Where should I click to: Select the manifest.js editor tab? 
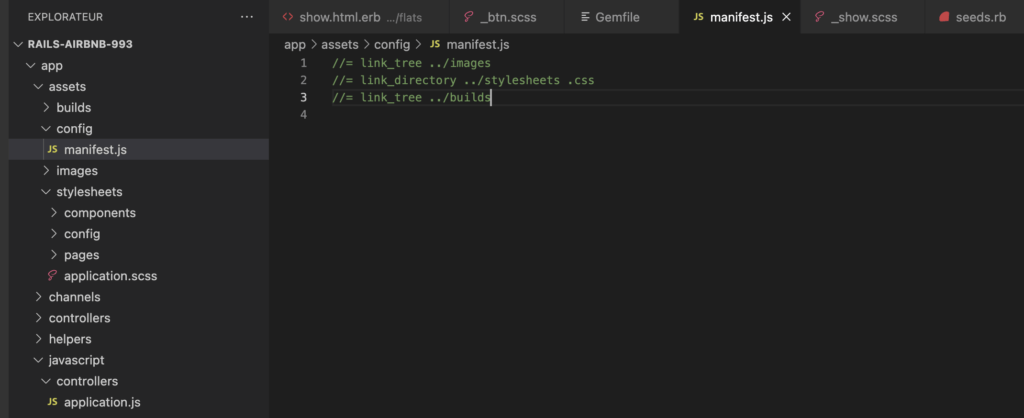739,17
